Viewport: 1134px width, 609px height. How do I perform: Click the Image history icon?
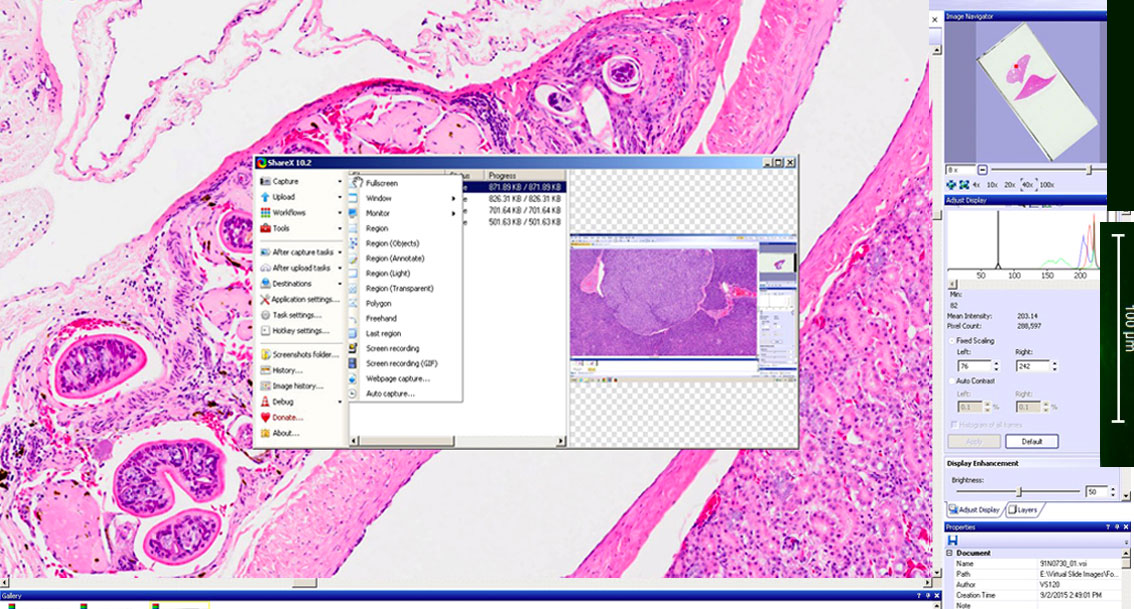pyautogui.click(x=265, y=385)
